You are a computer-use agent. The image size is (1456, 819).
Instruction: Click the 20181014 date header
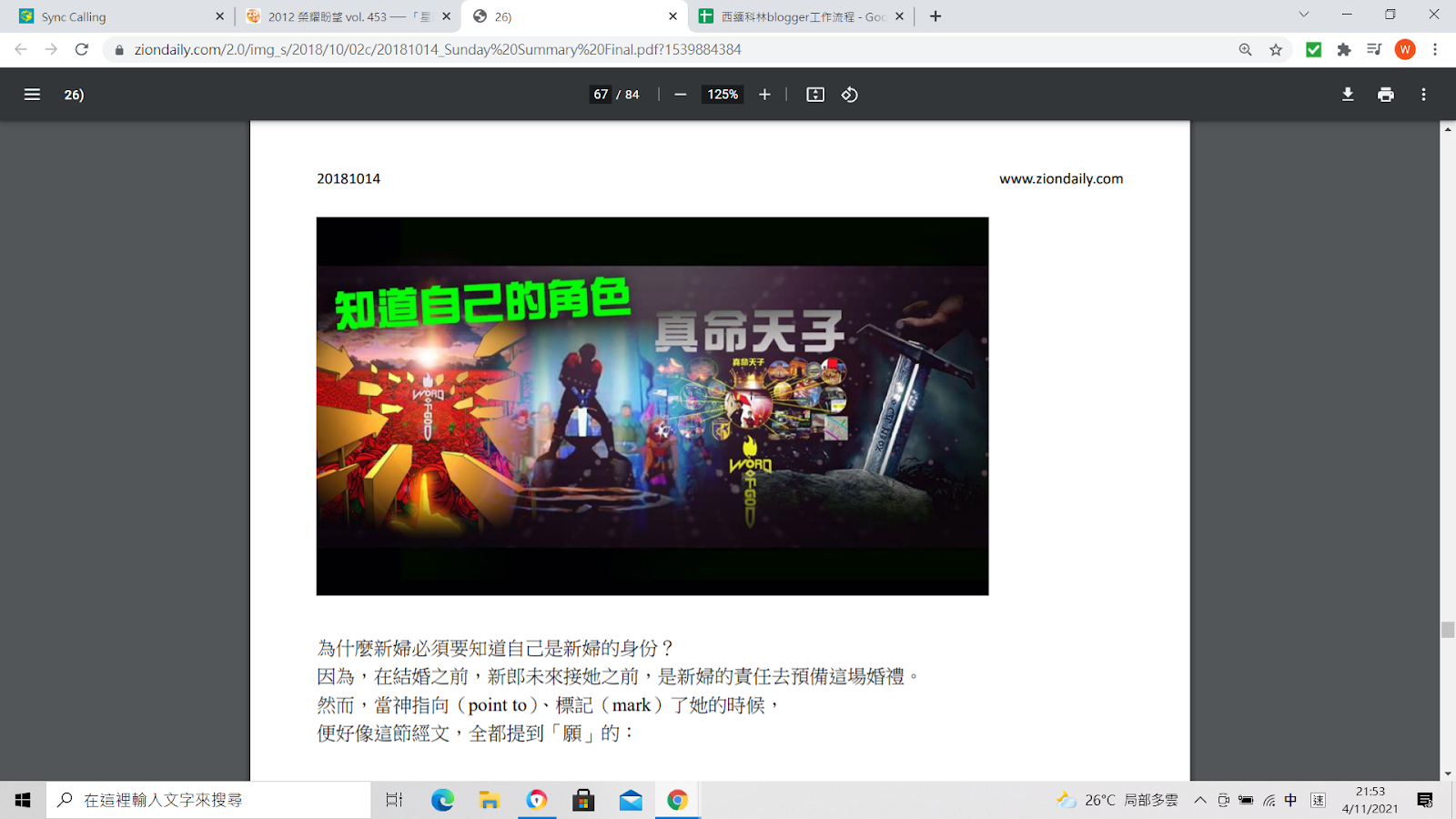pyautogui.click(x=349, y=179)
